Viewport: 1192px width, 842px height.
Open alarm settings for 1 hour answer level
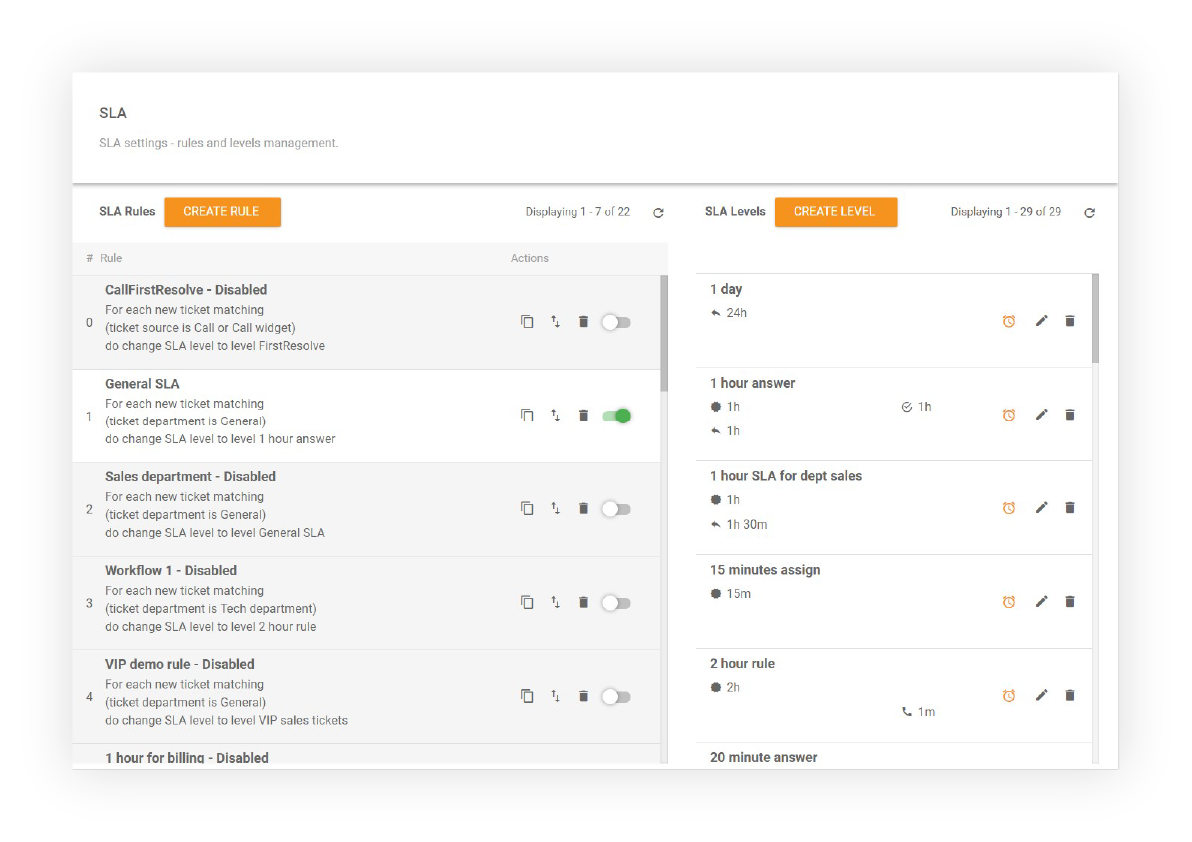1009,414
